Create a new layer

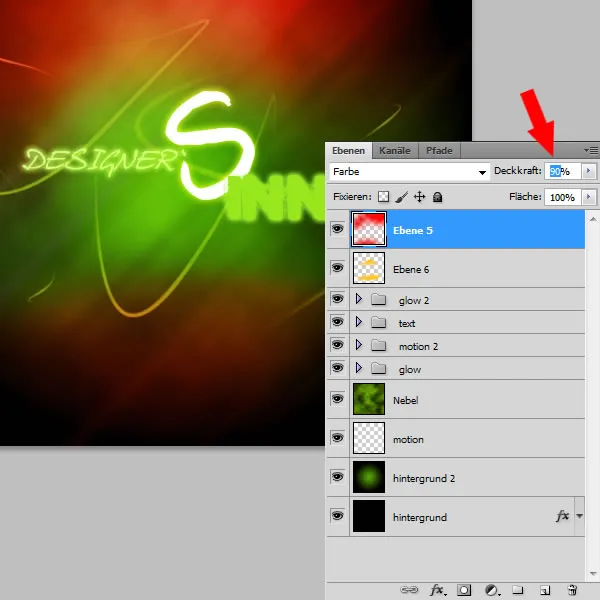[545, 590]
